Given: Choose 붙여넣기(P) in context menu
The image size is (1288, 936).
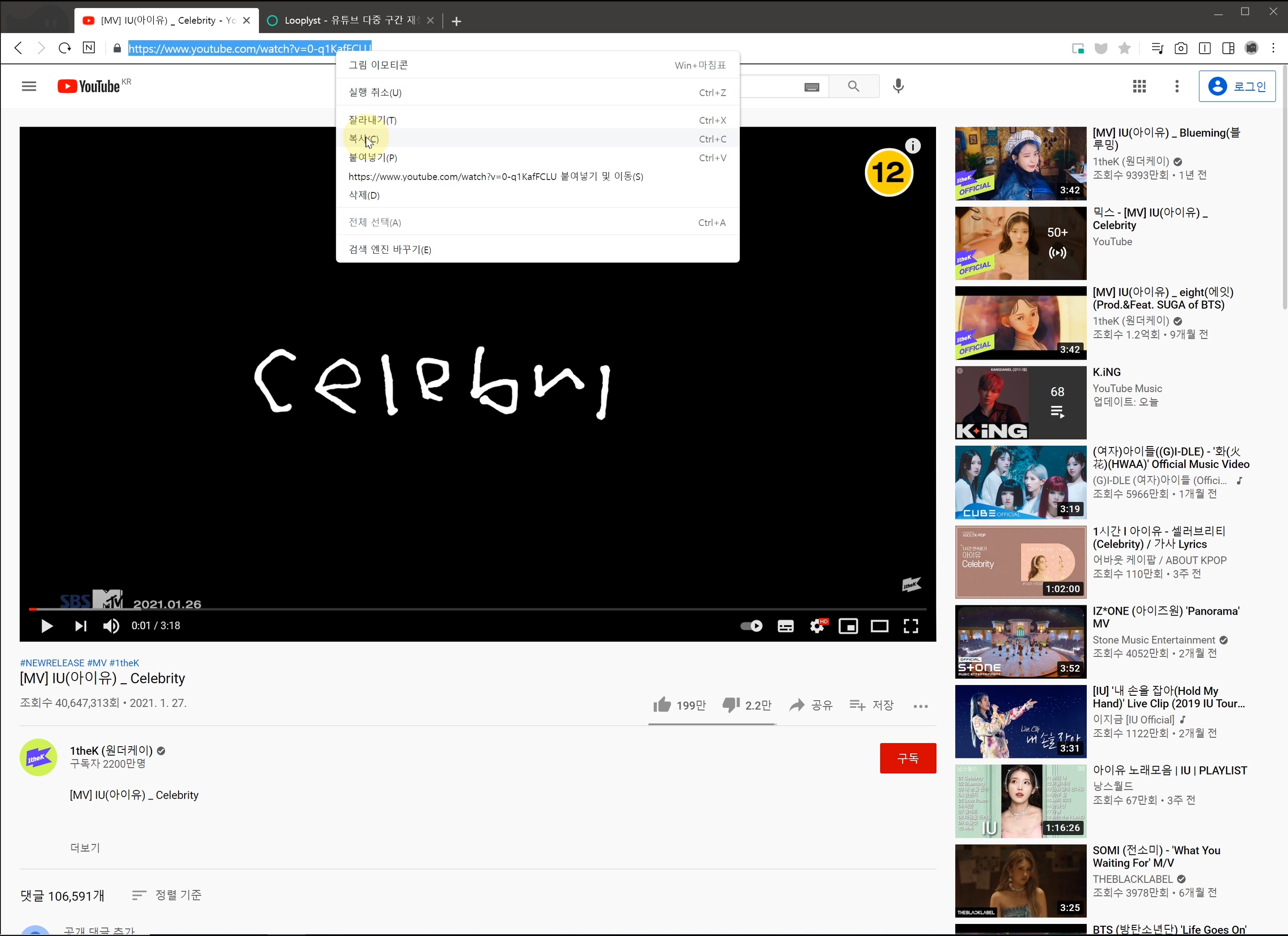Looking at the screenshot, I should point(373,157).
